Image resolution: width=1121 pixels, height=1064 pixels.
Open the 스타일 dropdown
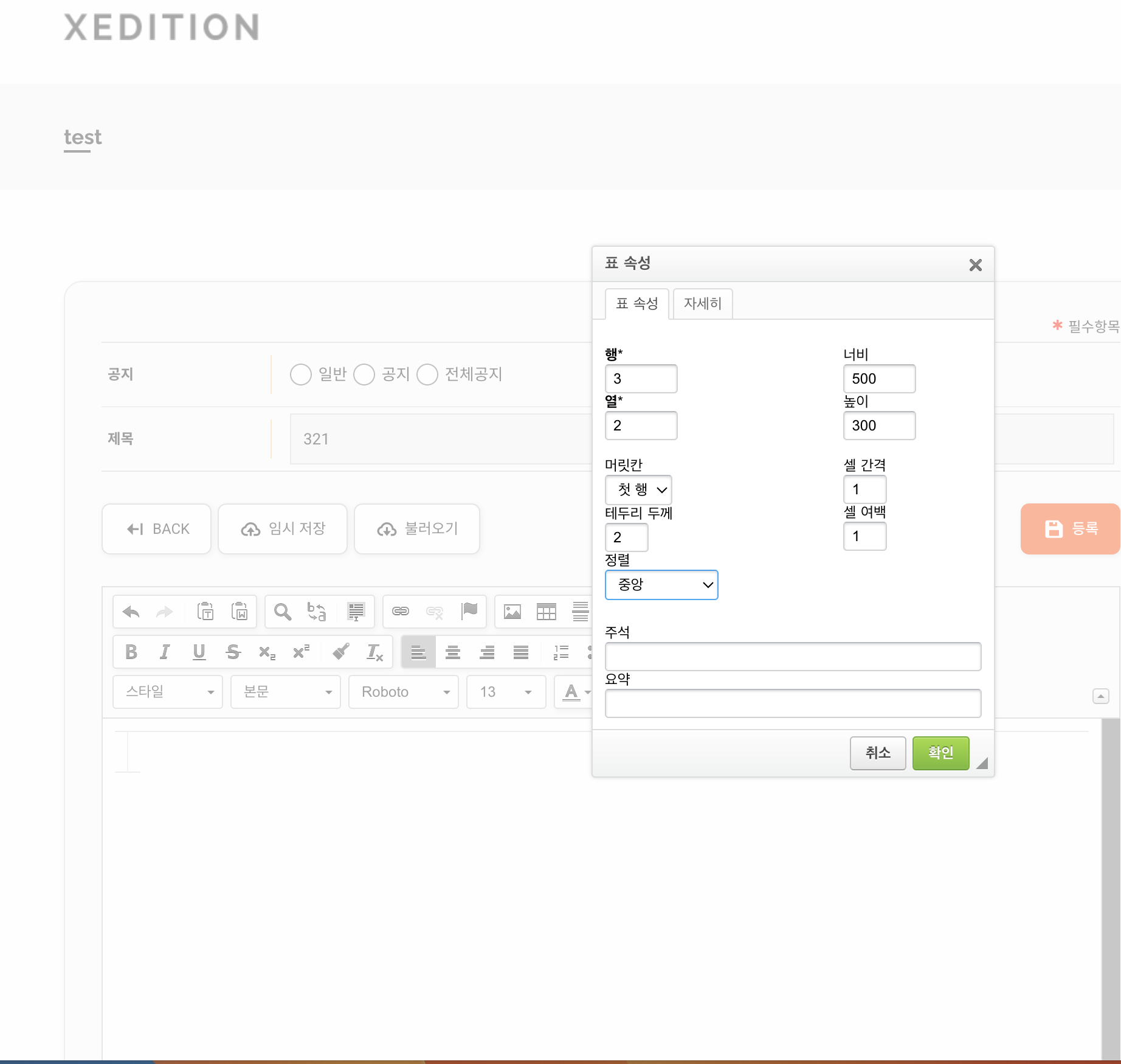pyautogui.click(x=168, y=692)
